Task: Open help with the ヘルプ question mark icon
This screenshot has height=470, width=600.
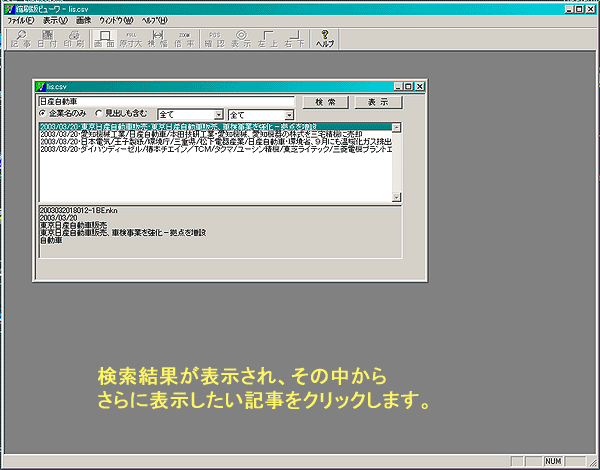Action: 324,38
